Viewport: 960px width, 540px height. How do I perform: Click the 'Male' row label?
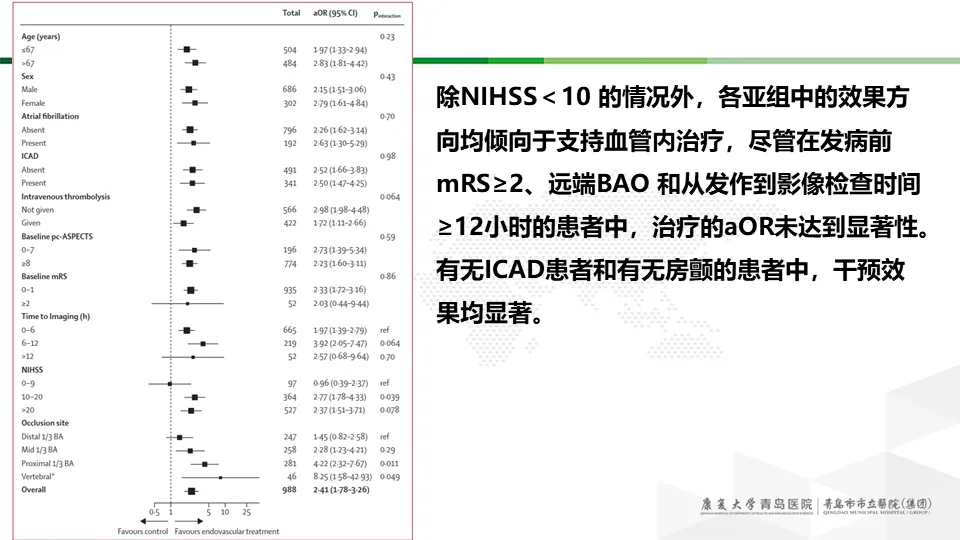[x=29, y=89]
